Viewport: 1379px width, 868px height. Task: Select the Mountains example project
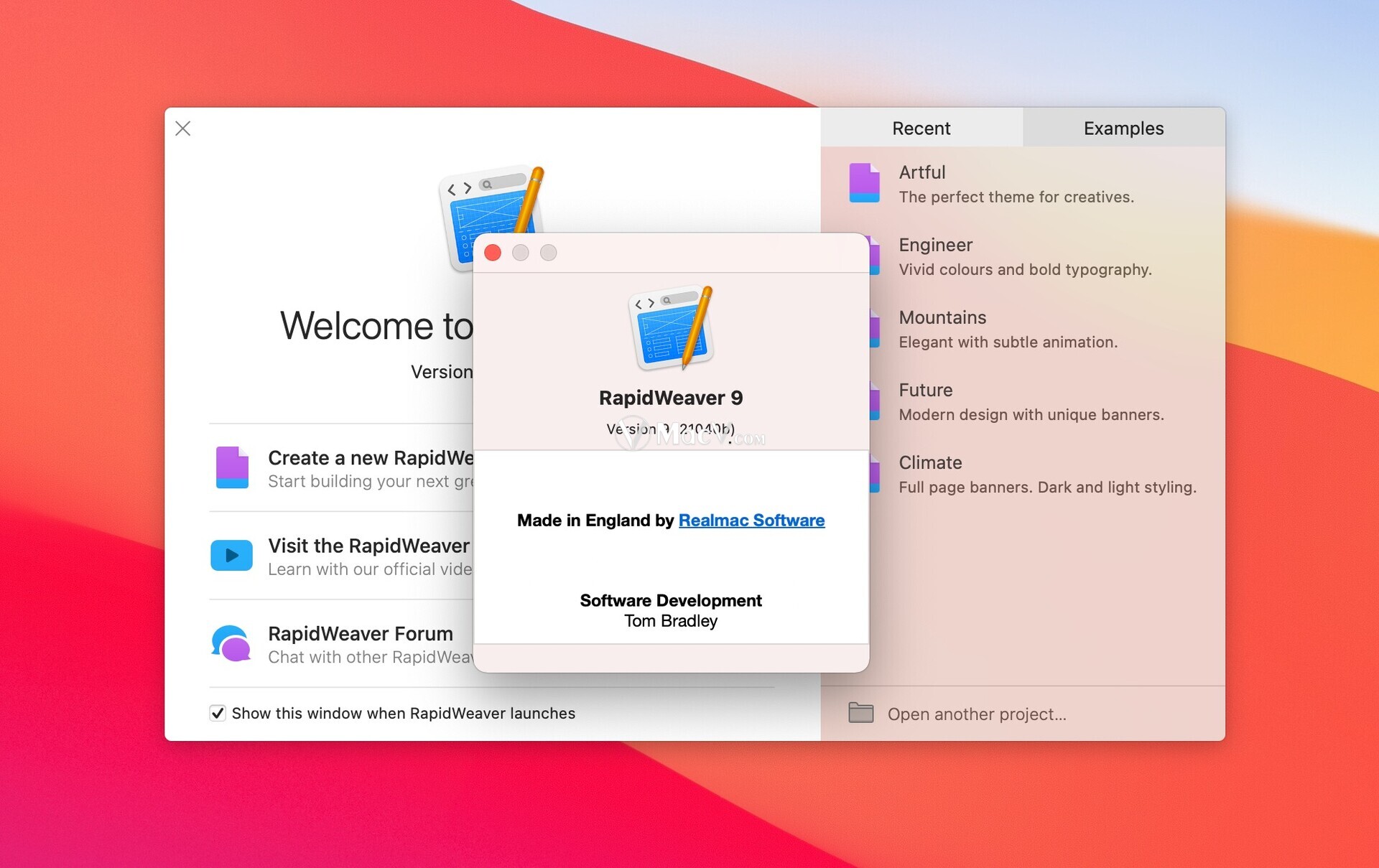pos(1027,329)
